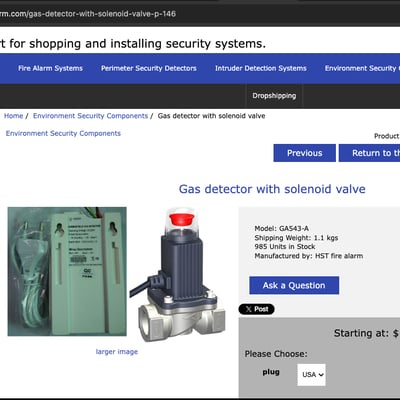Open Environment Security menu in navigation bar
The image size is (400, 400).
[x=362, y=68]
